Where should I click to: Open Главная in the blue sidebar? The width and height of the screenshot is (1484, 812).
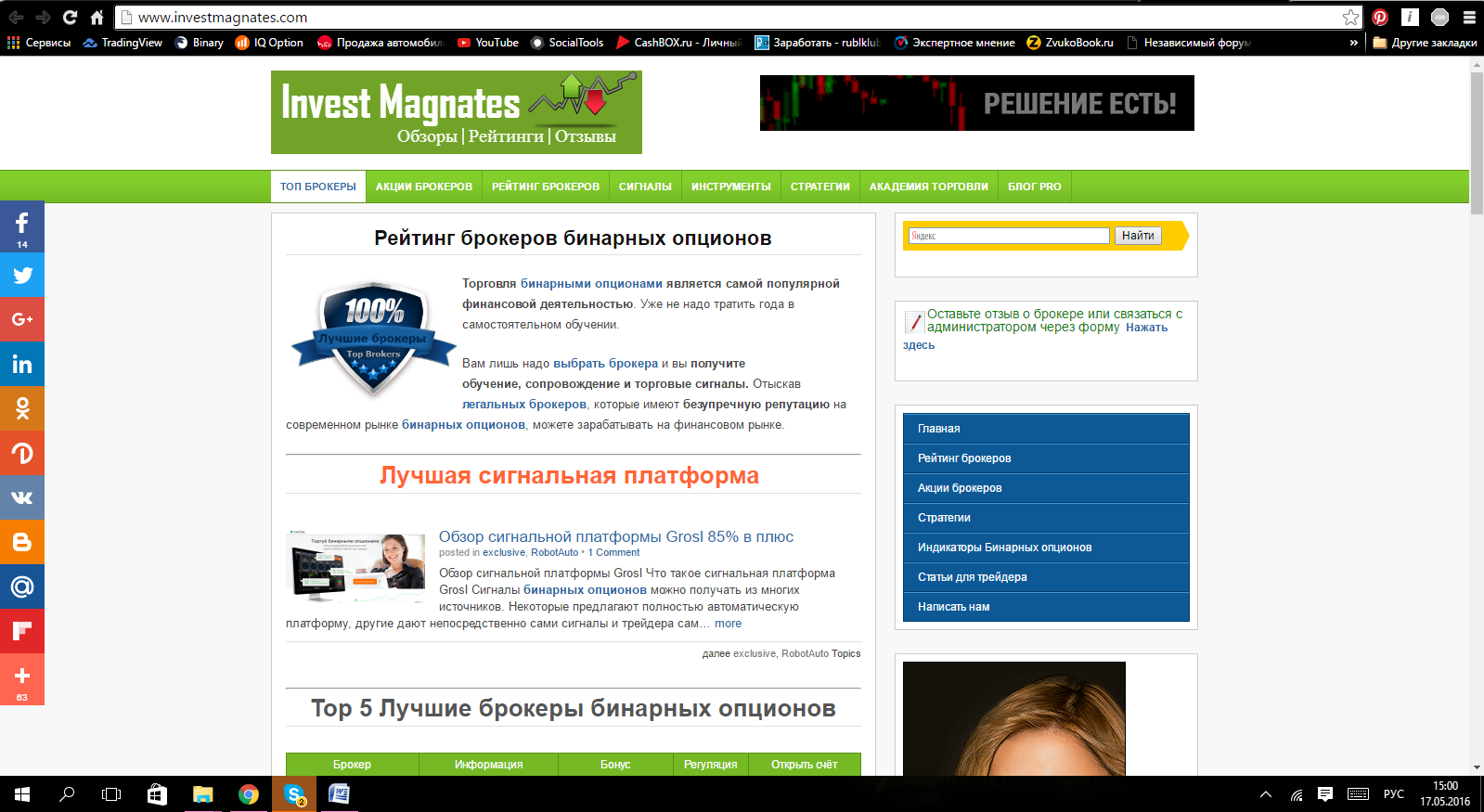click(x=1046, y=429)
